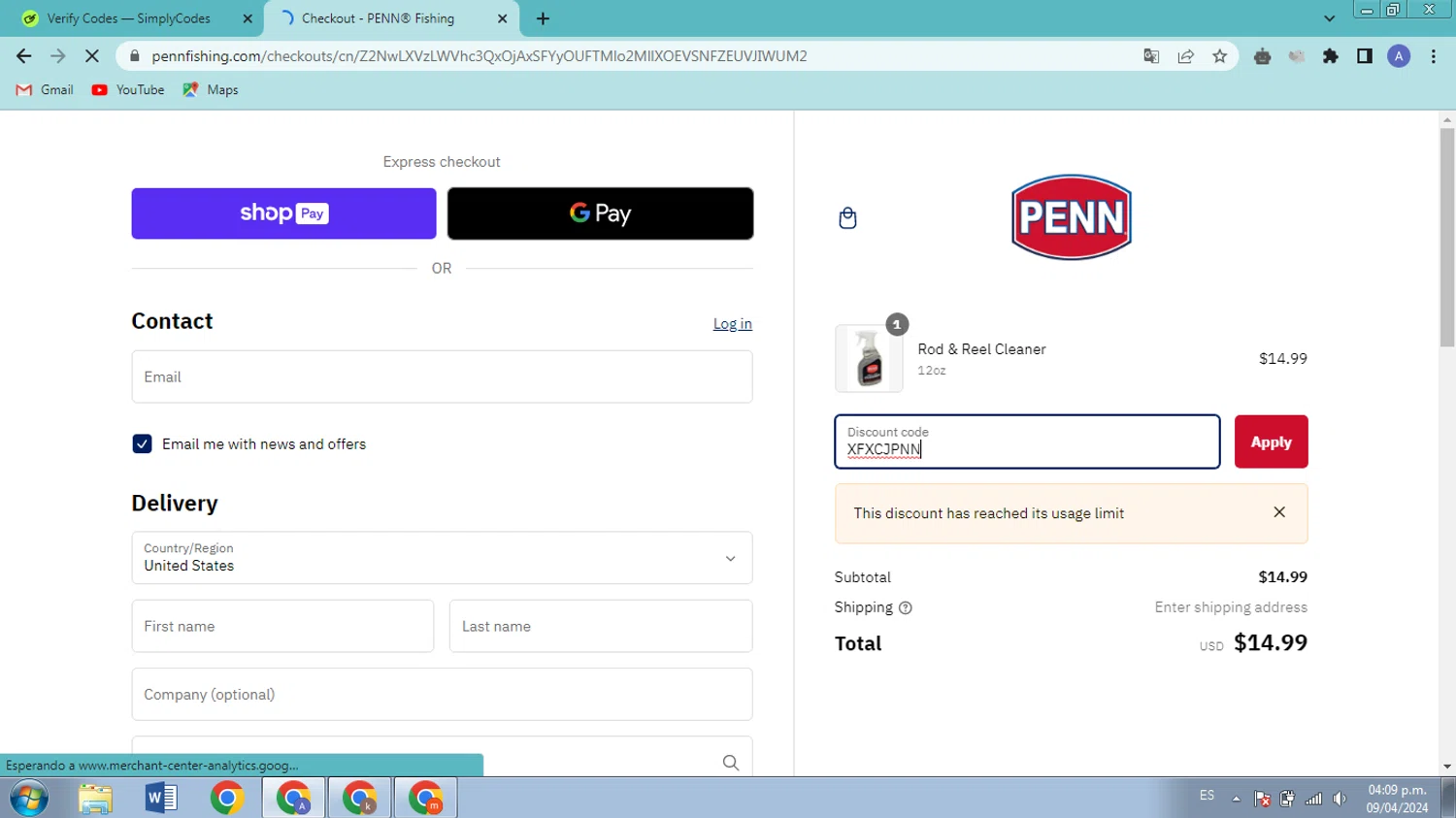
Task: Pay with the Google Pay button
Action: pyautogui.click(x=600, y=213)
